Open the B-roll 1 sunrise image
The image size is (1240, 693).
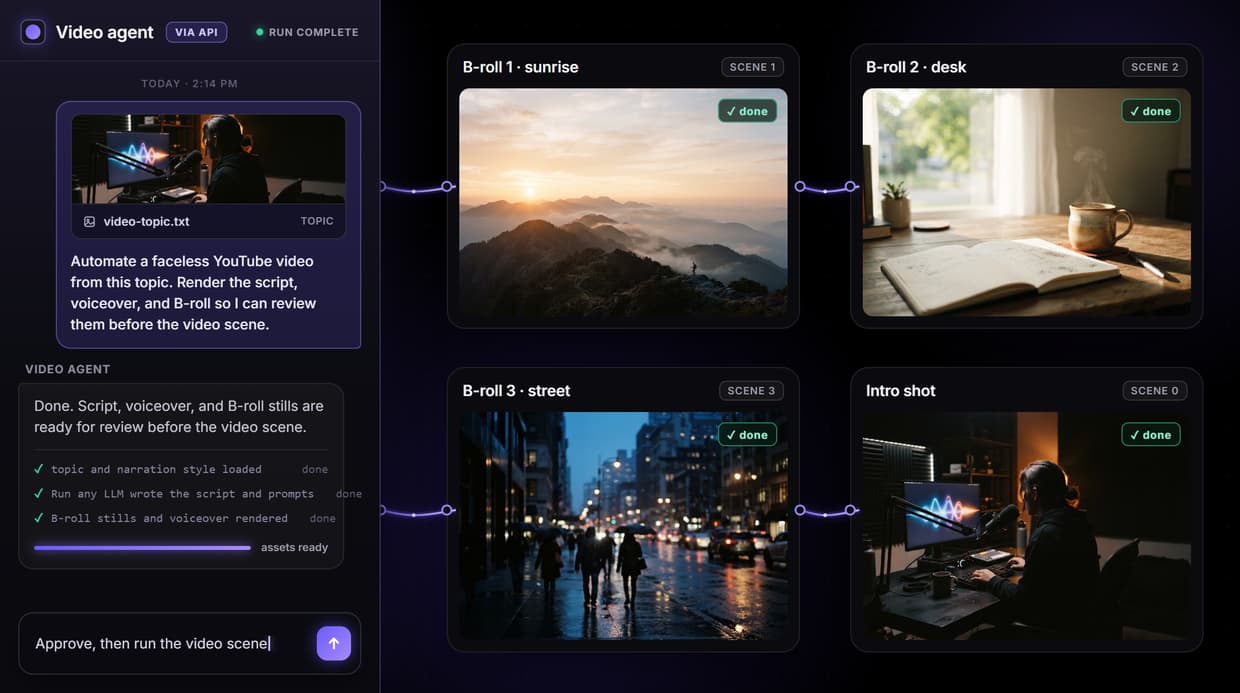click(x=623, y=203)
